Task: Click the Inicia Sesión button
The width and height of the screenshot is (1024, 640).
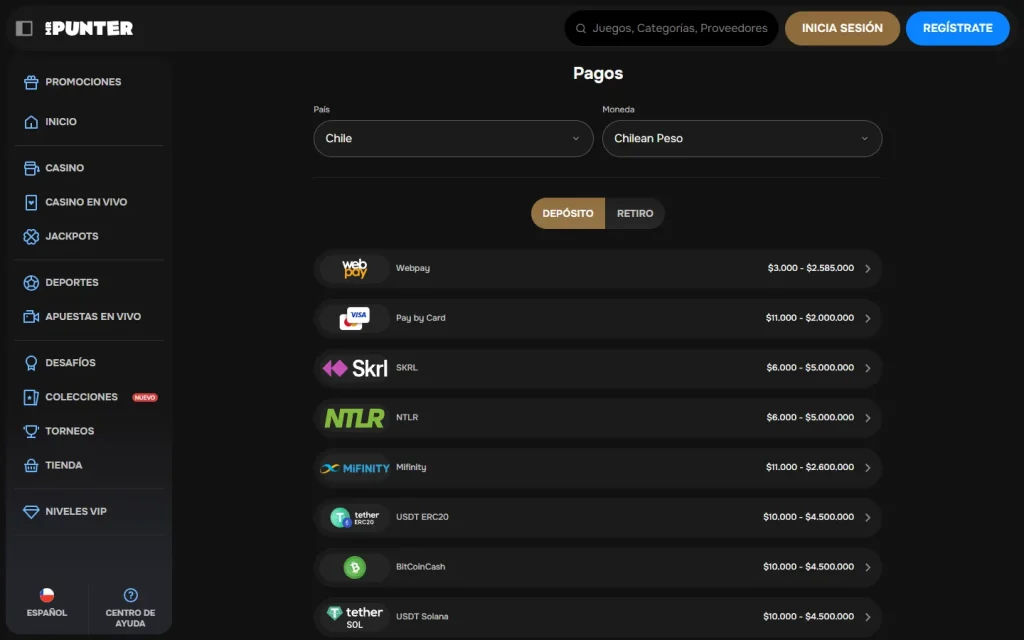Action: pyautogui.click(x=842, y=28)
